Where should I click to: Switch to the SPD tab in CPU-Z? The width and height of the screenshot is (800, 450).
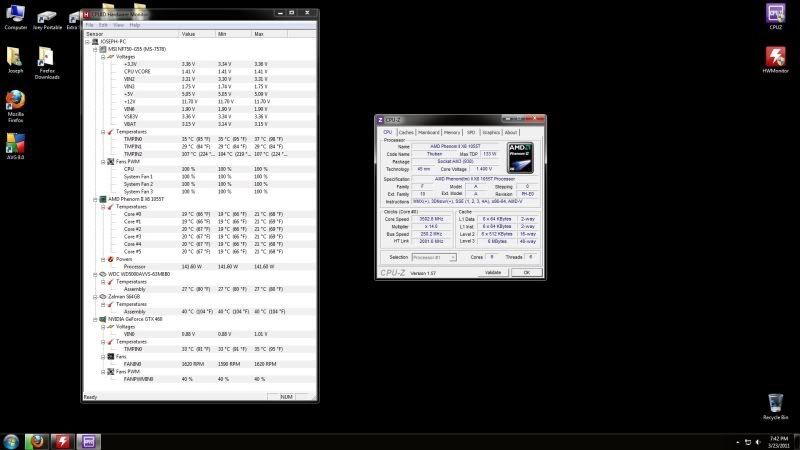tap(471, 132)
